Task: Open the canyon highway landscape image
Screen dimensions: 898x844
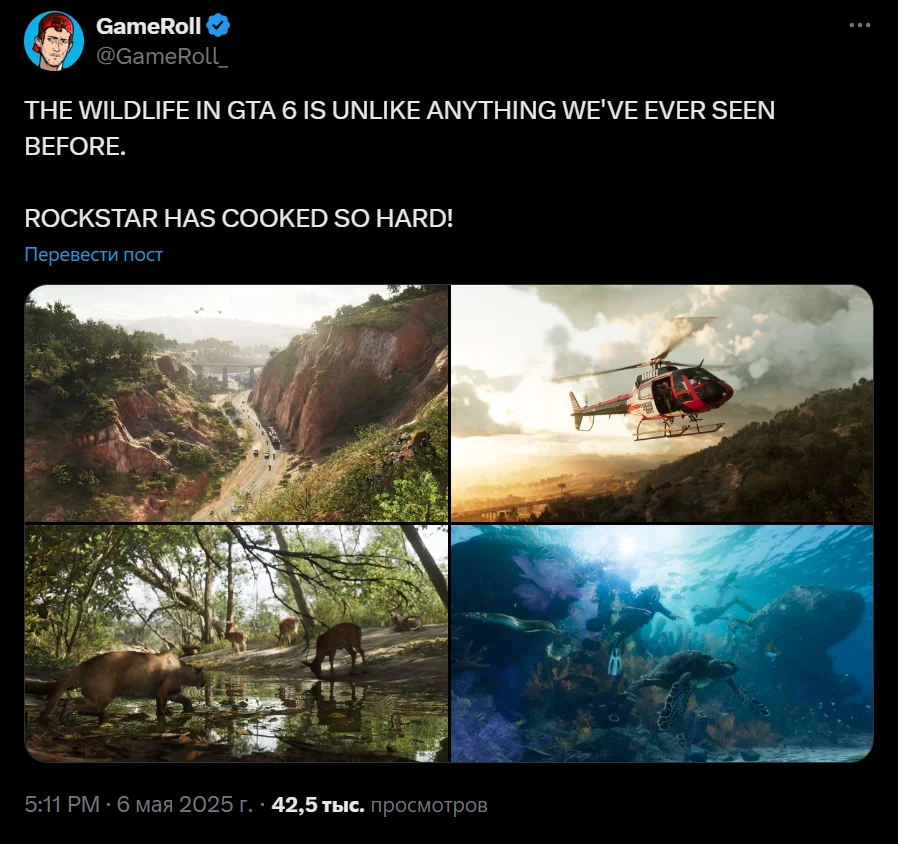Action: tap(237, 403)
